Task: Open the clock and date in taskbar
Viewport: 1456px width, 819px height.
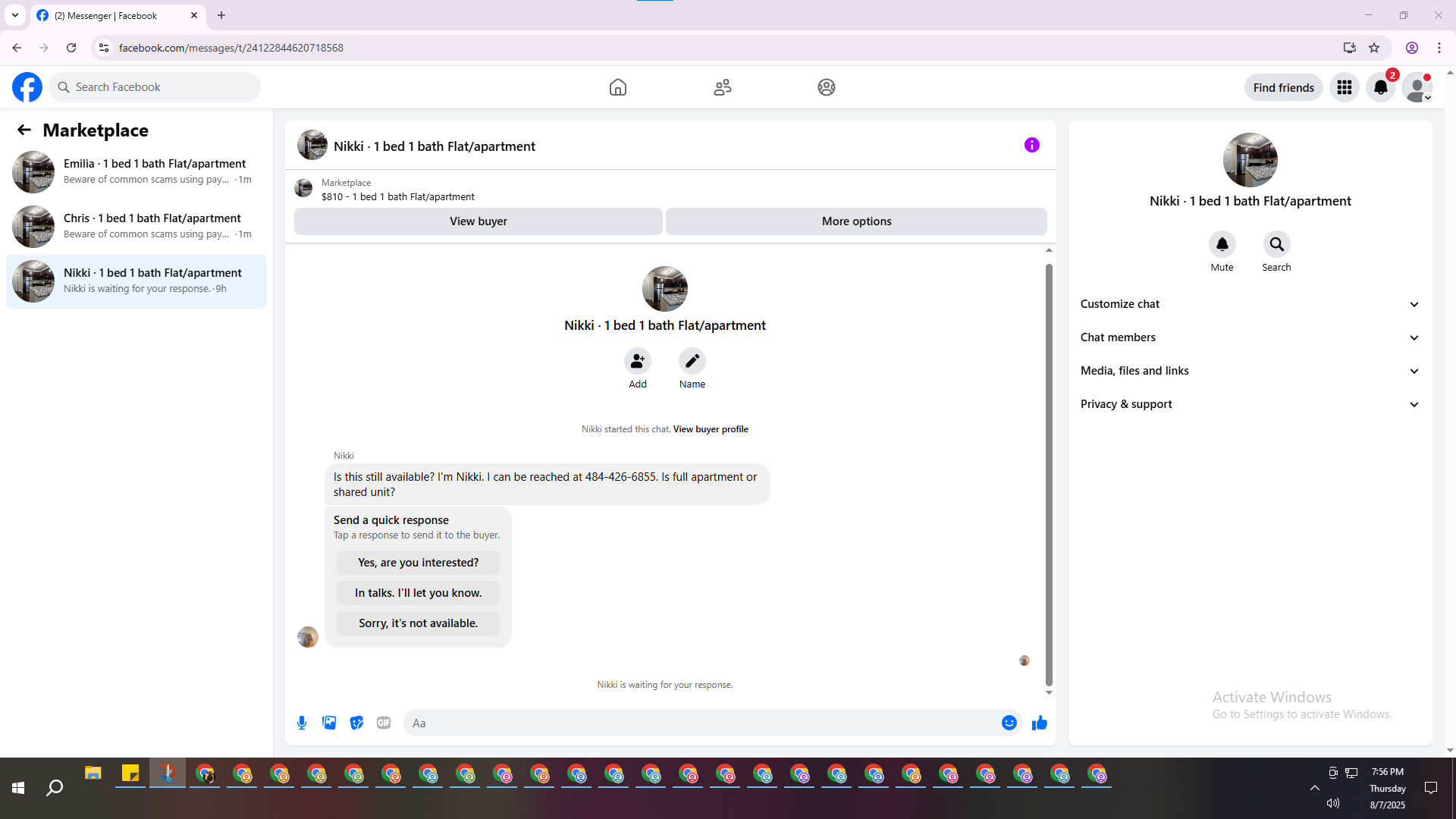Action: [x=1388, y=788]
